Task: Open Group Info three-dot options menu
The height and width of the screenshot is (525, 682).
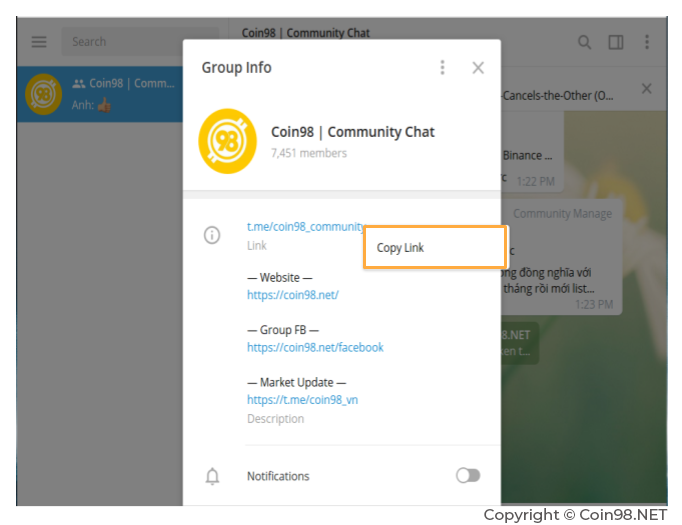Action: (x=442, y=67)
